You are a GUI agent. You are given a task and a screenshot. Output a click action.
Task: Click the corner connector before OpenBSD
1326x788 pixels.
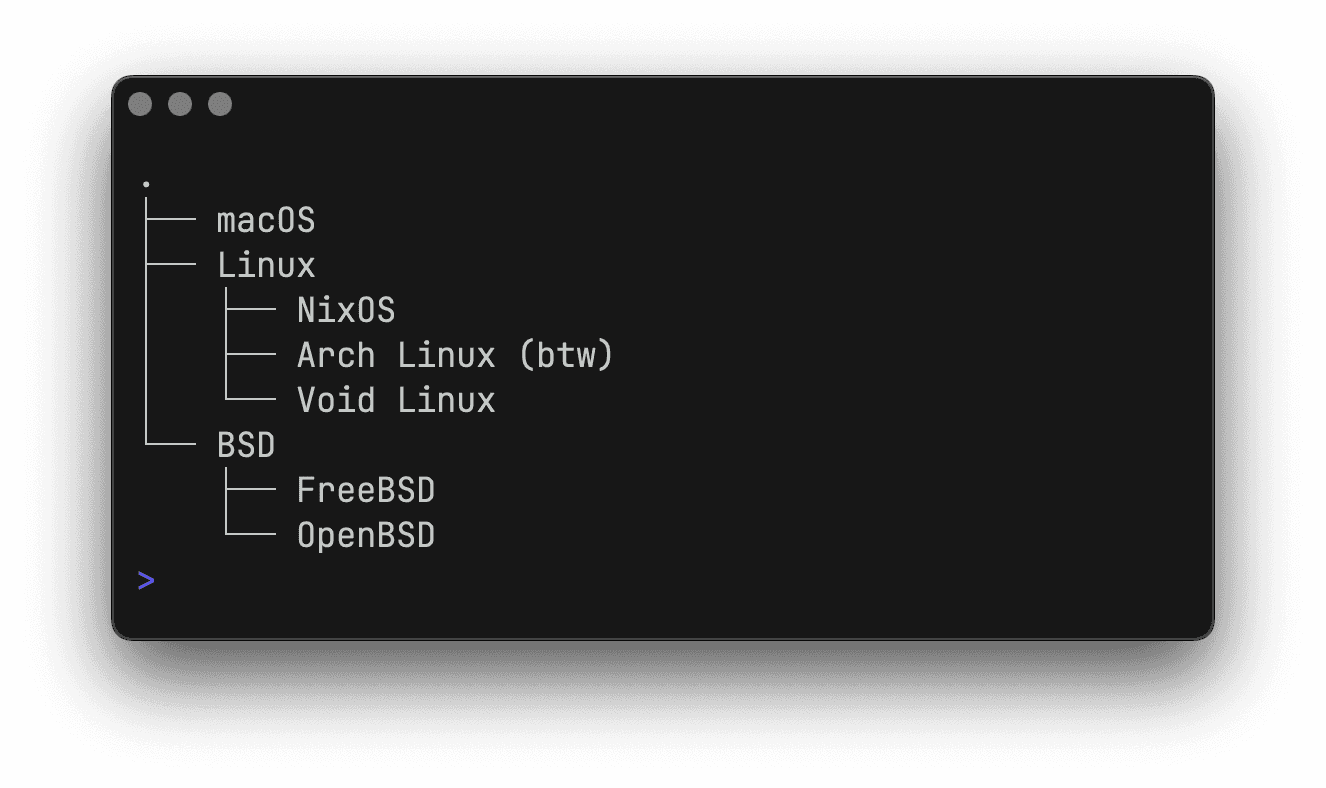coord(250,534)
